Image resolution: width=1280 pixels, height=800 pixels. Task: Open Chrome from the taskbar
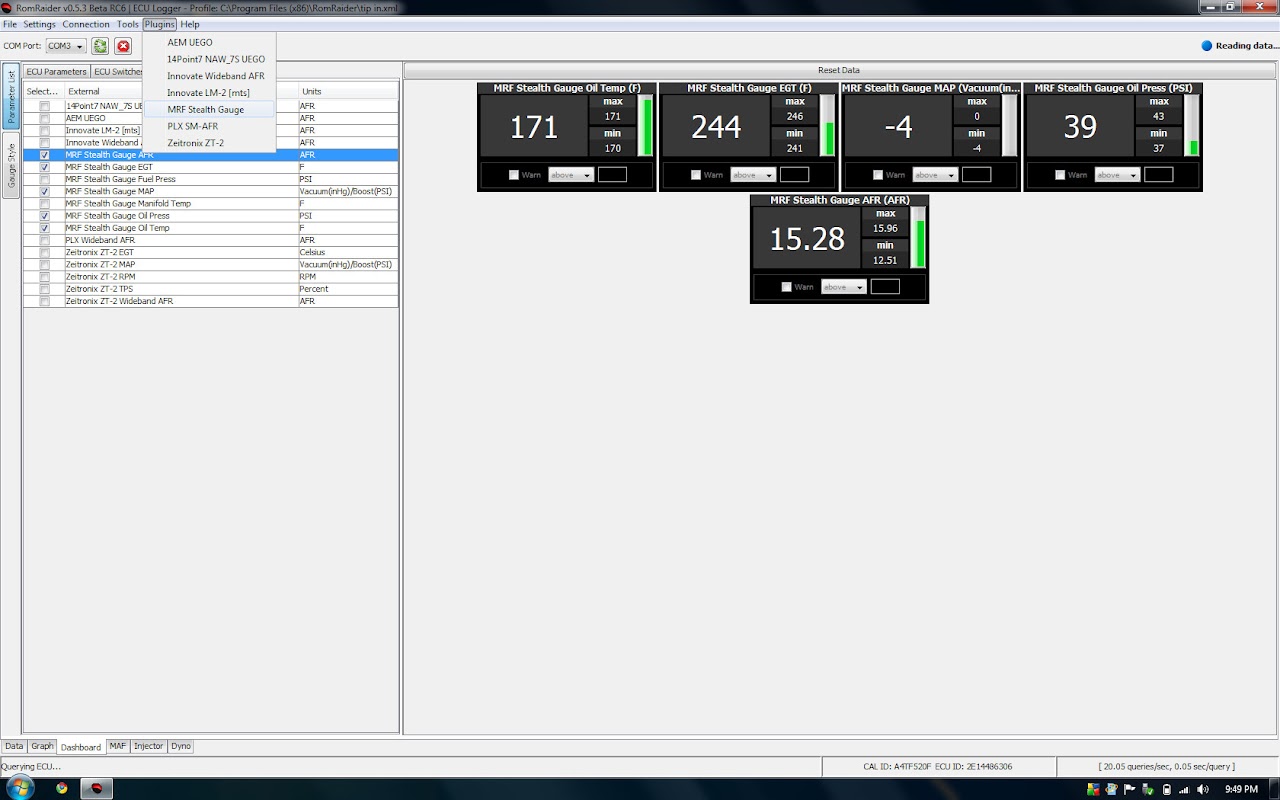62,789
